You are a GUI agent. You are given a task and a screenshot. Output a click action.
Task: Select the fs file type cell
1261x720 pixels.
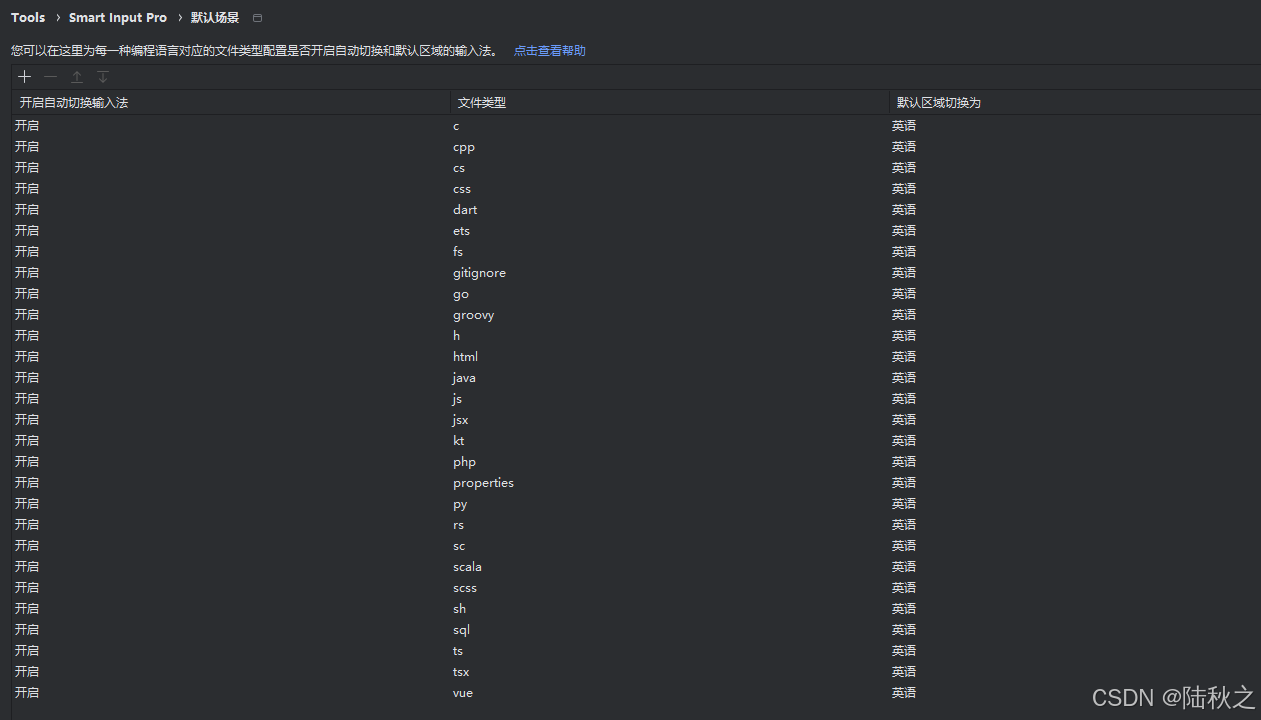(458, 252)
